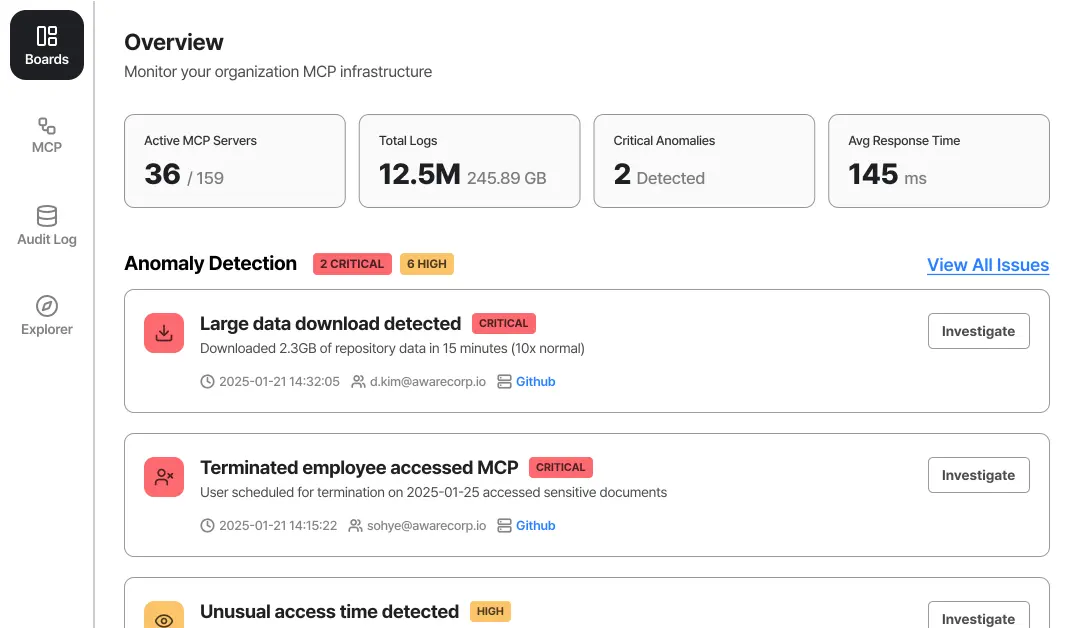This screenshot has width=1080, height=628.
Task: Open Github link under large data download
Action: click(535, 382)
